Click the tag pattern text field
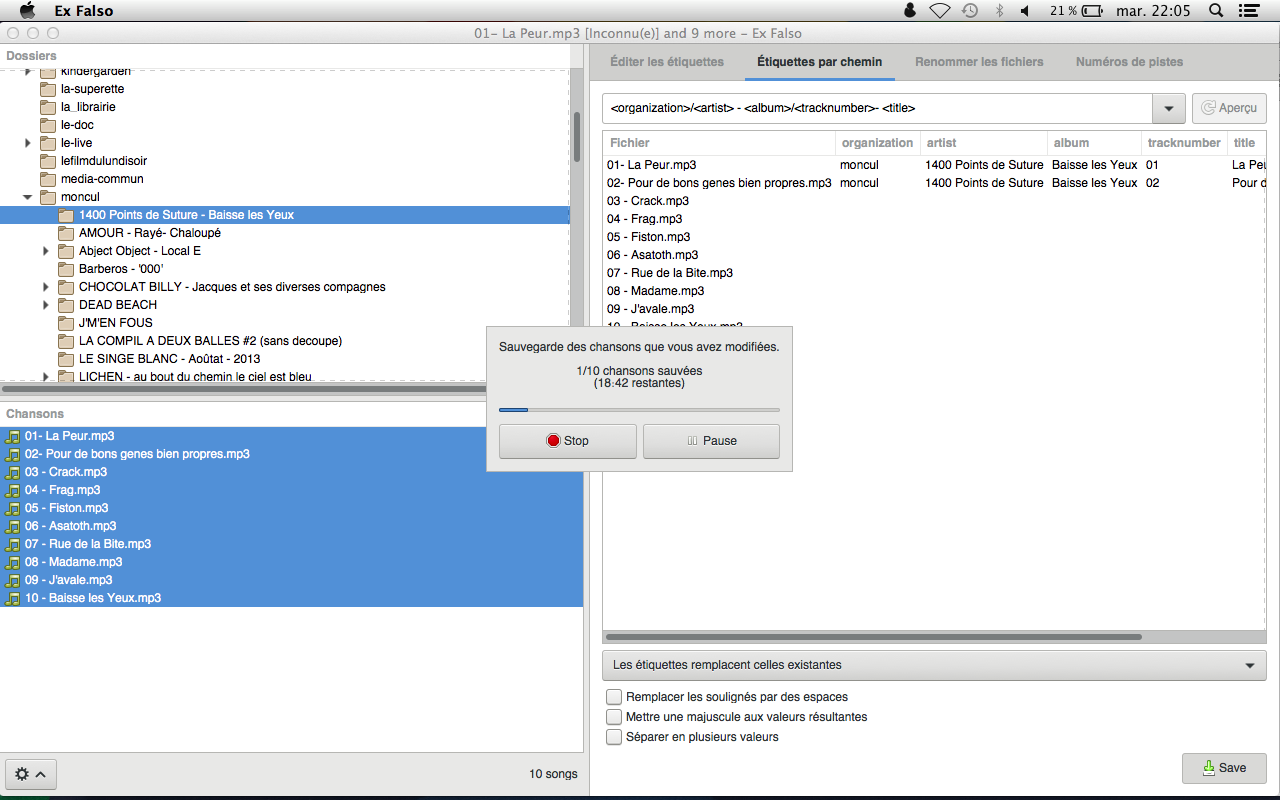 click(877, 108)
